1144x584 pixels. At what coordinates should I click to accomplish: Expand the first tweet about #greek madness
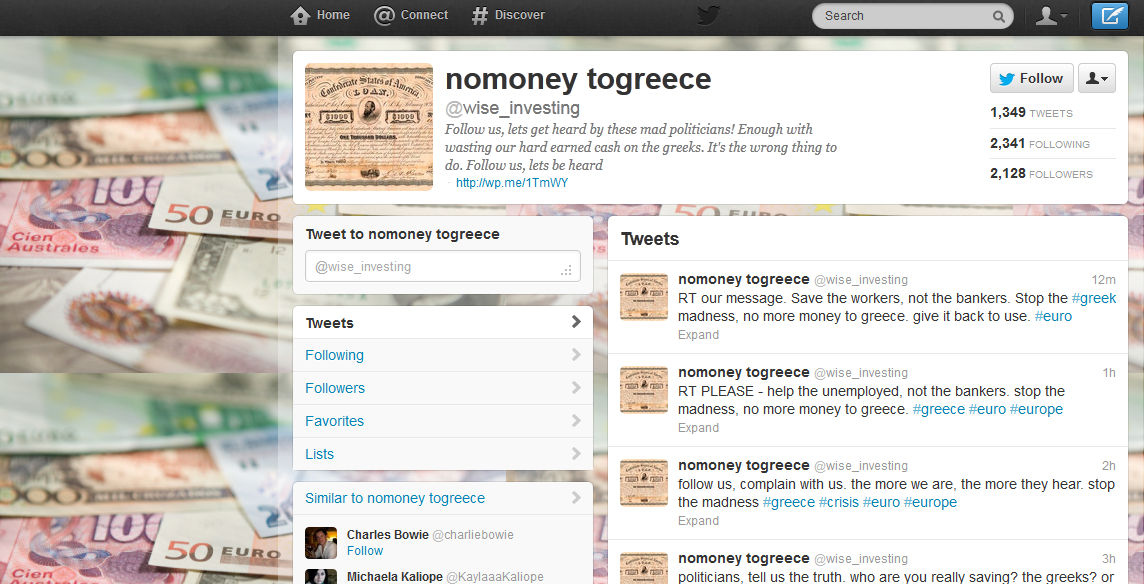tap(698, 335)
